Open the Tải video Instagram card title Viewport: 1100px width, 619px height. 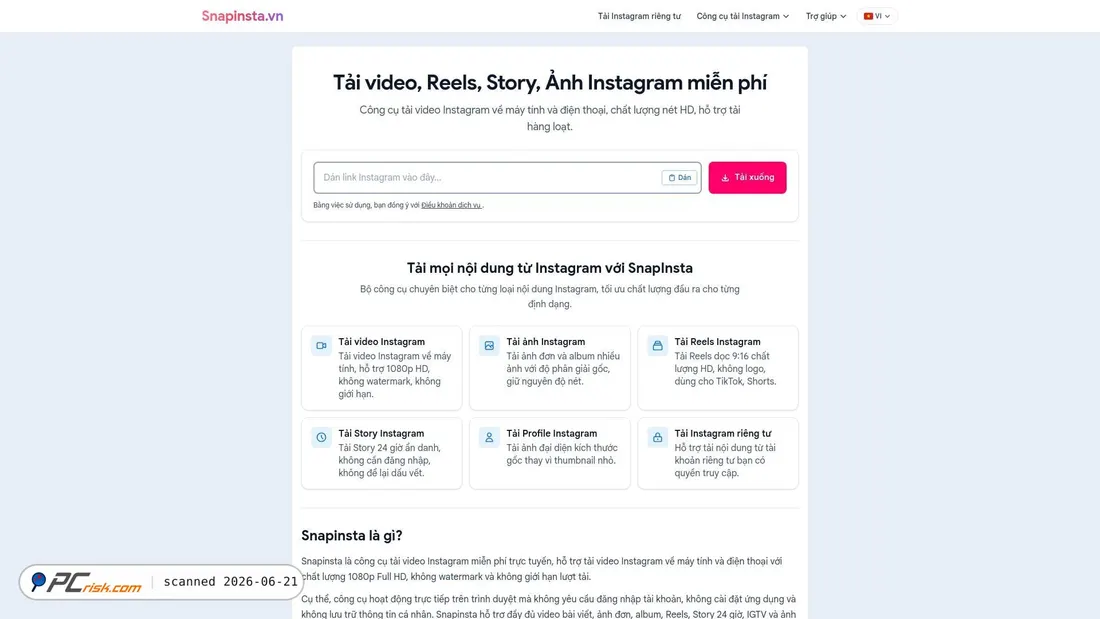tap(382, 342)
